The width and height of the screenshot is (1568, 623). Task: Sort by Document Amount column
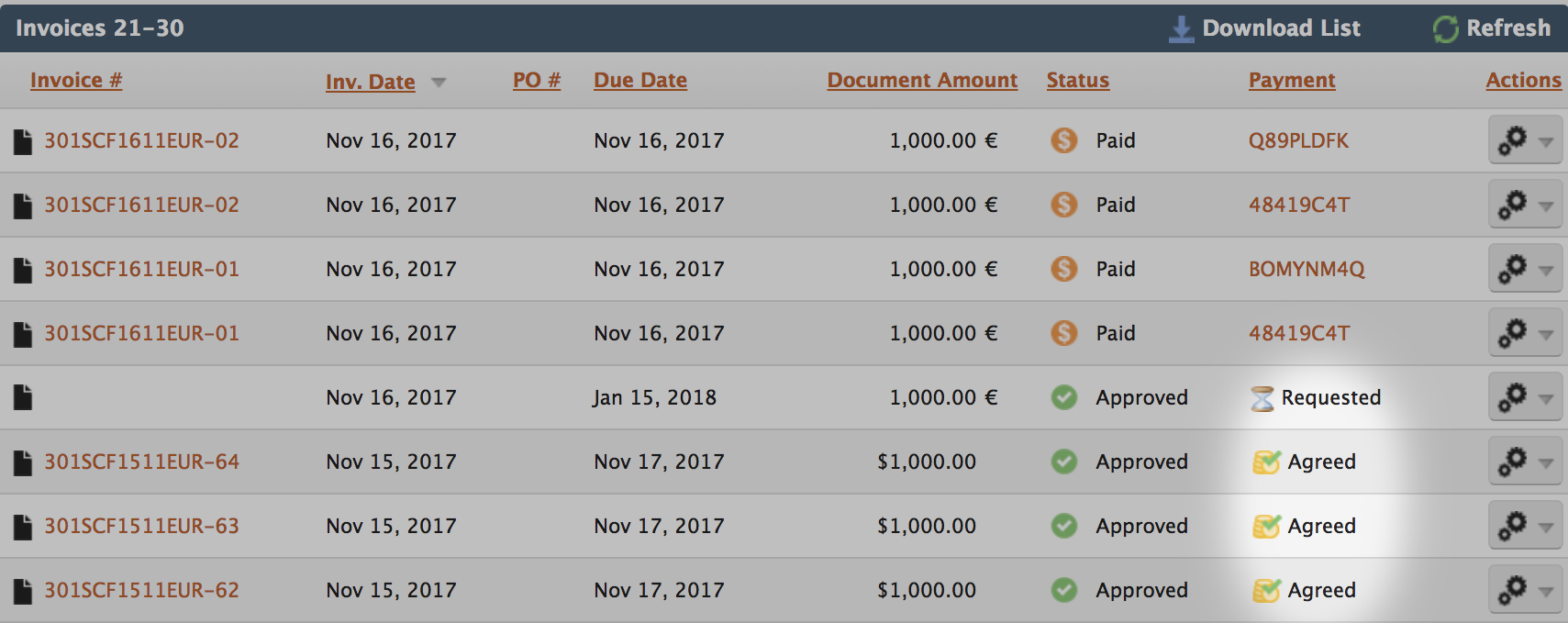(x=921, y=81)
